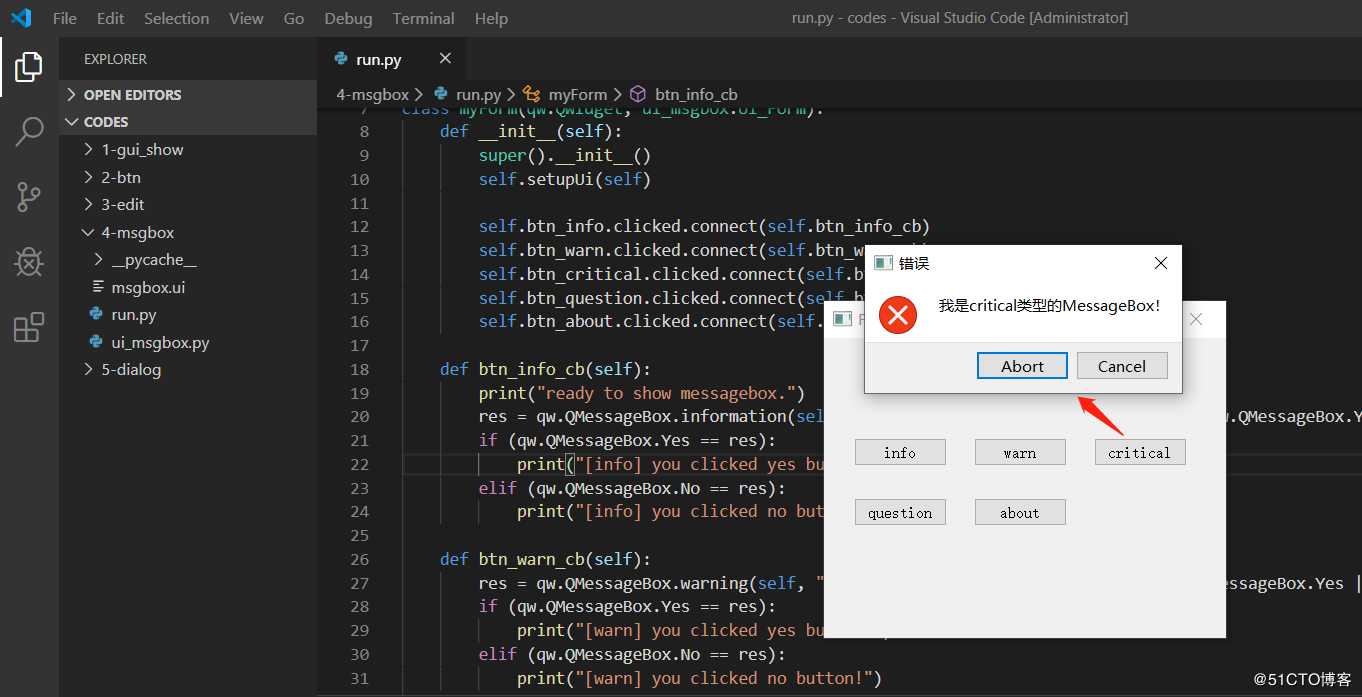This screenshot has height=697, width=1362.
Task: Open the Terminal menu
Action: click(x=424, y=18)
